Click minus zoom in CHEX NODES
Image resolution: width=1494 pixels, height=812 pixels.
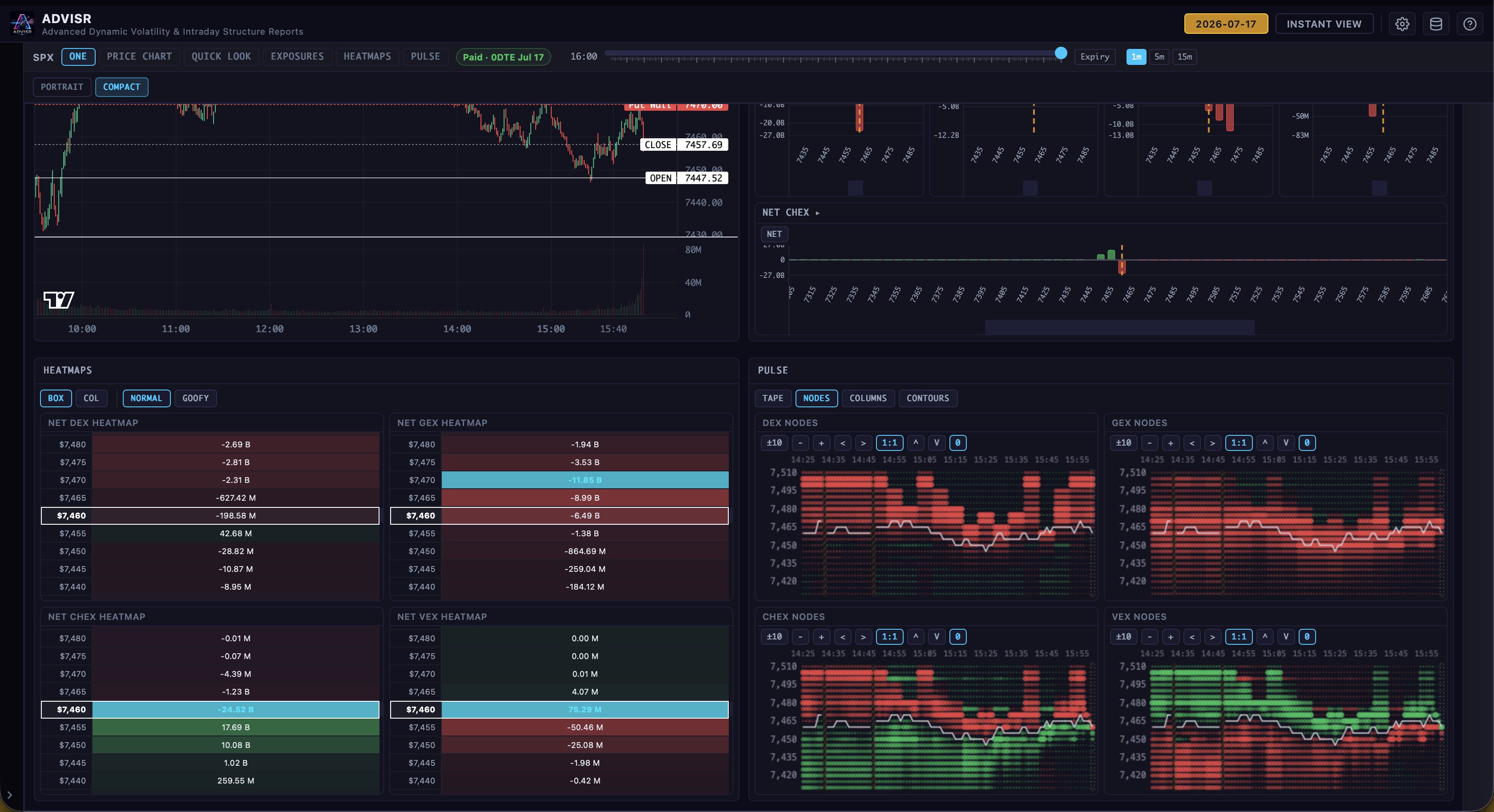800,636
